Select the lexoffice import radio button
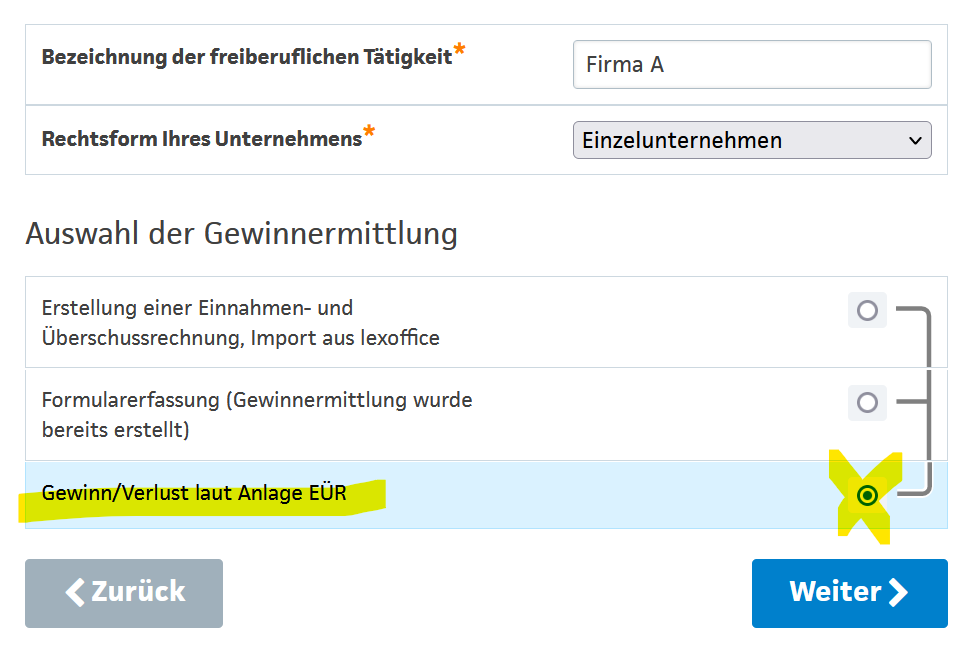958x645 pixels. click(867, 310)
